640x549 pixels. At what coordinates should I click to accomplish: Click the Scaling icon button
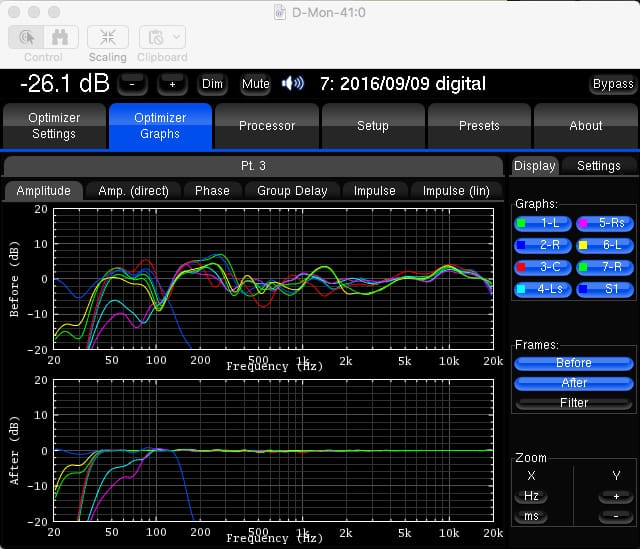point(108,37)
